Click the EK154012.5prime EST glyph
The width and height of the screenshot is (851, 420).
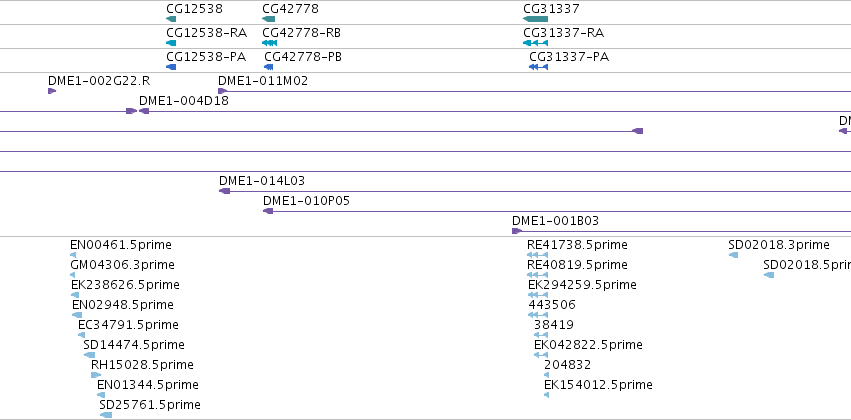[x=547, y=395]
